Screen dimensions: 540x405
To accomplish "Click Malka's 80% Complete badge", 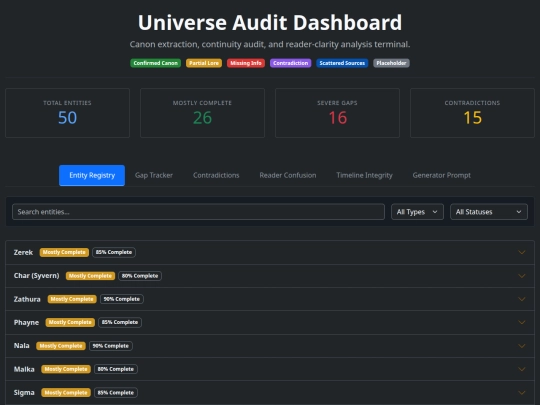I will [x=116, y=369].
